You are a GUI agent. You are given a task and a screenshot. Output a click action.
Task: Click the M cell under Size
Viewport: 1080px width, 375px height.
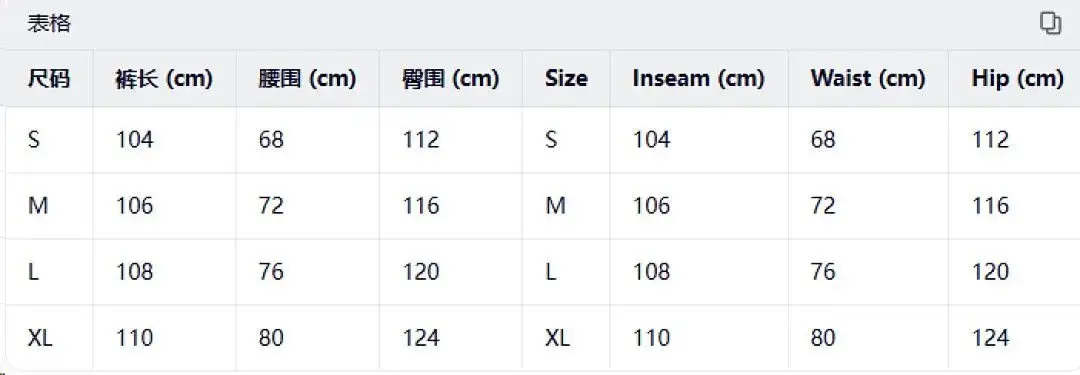tap(555, 205)
